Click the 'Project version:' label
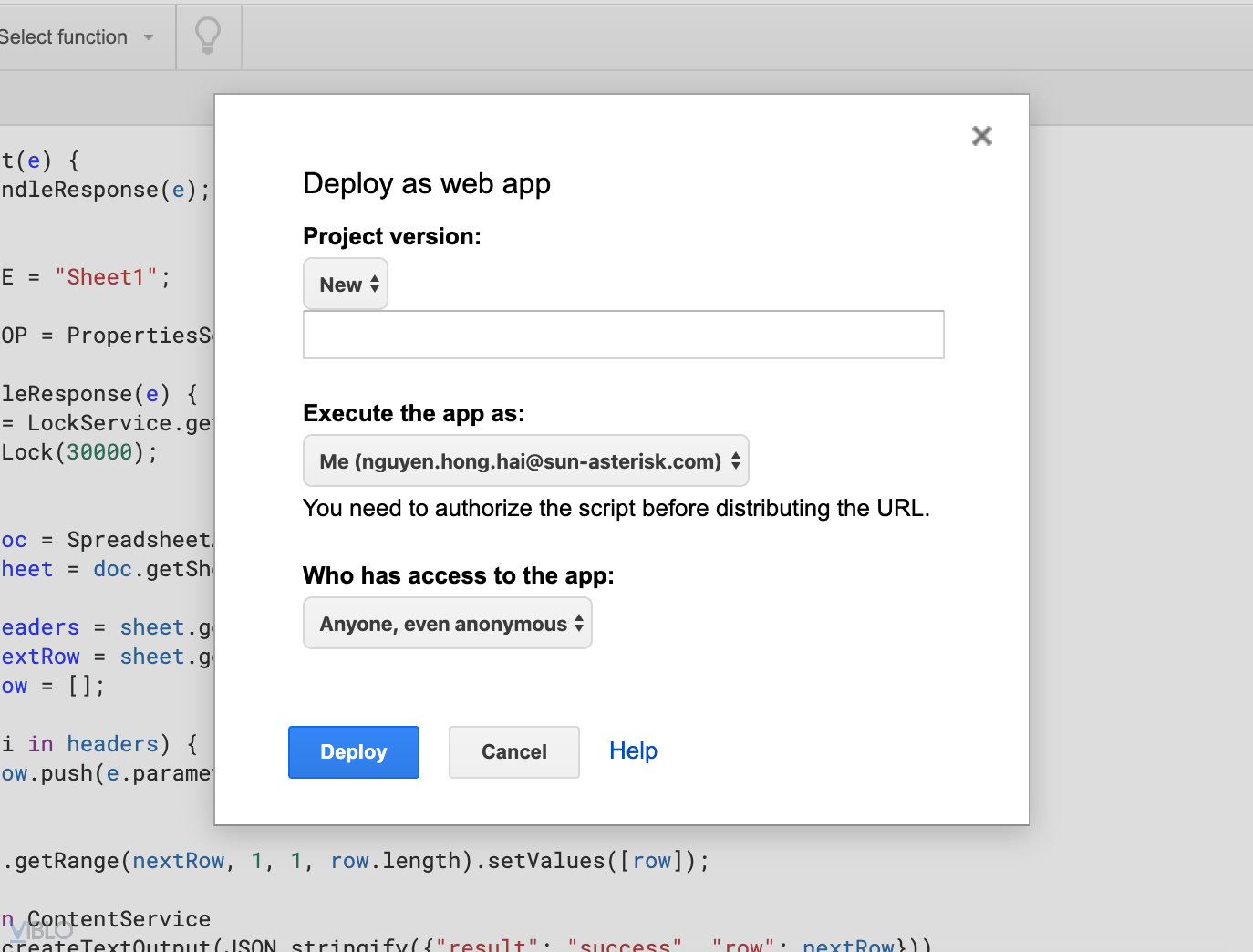Screen dimensions: 1253x952 coord(391,237)
